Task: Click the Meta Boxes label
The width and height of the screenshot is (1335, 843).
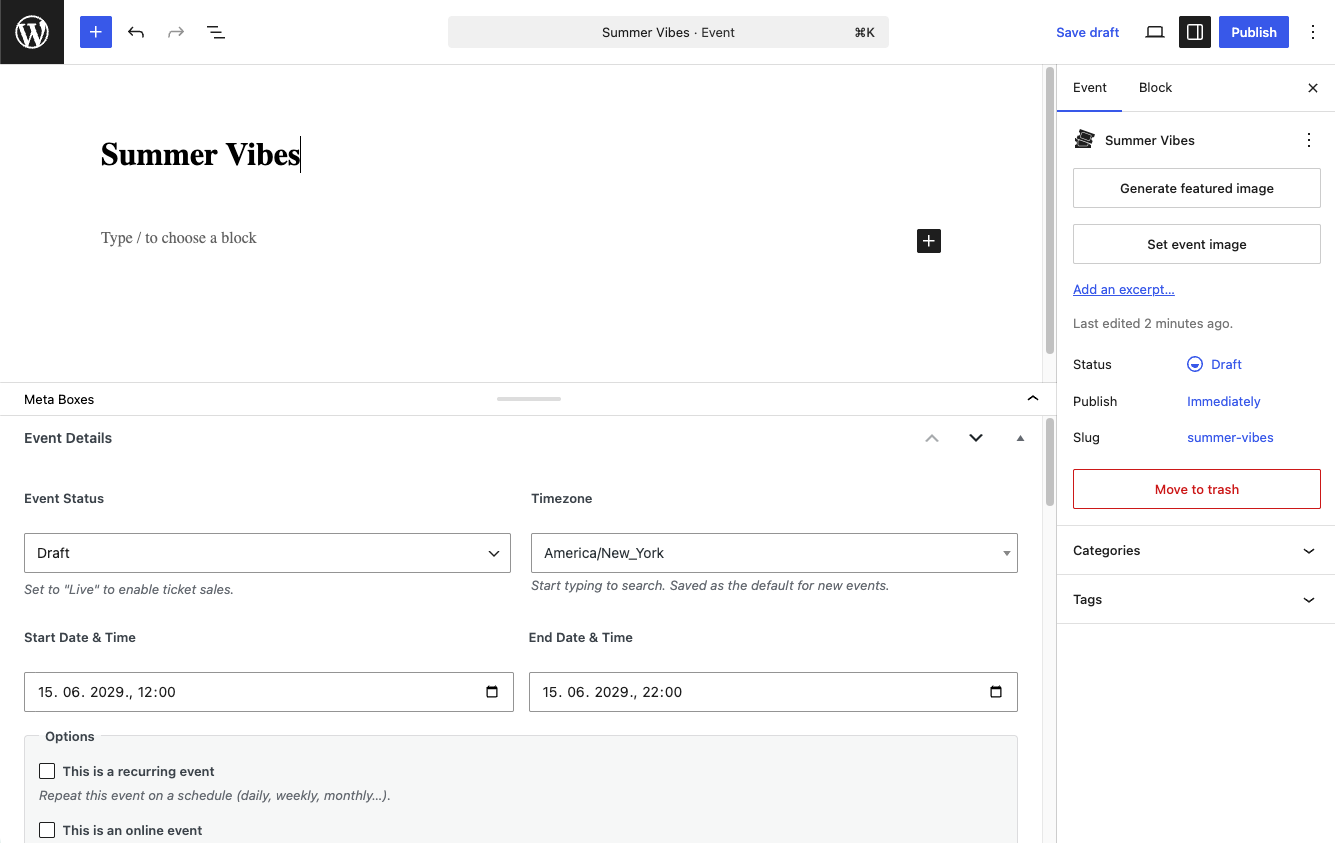Action: click(59, 399)
